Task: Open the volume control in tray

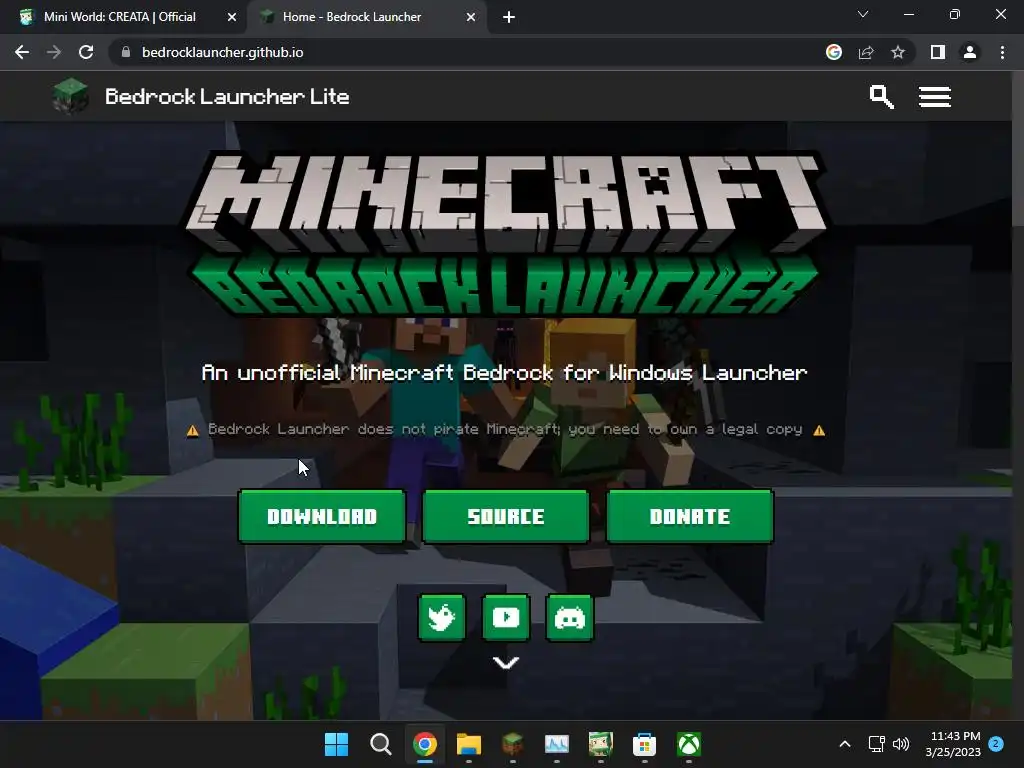Action: coord(901,744)
